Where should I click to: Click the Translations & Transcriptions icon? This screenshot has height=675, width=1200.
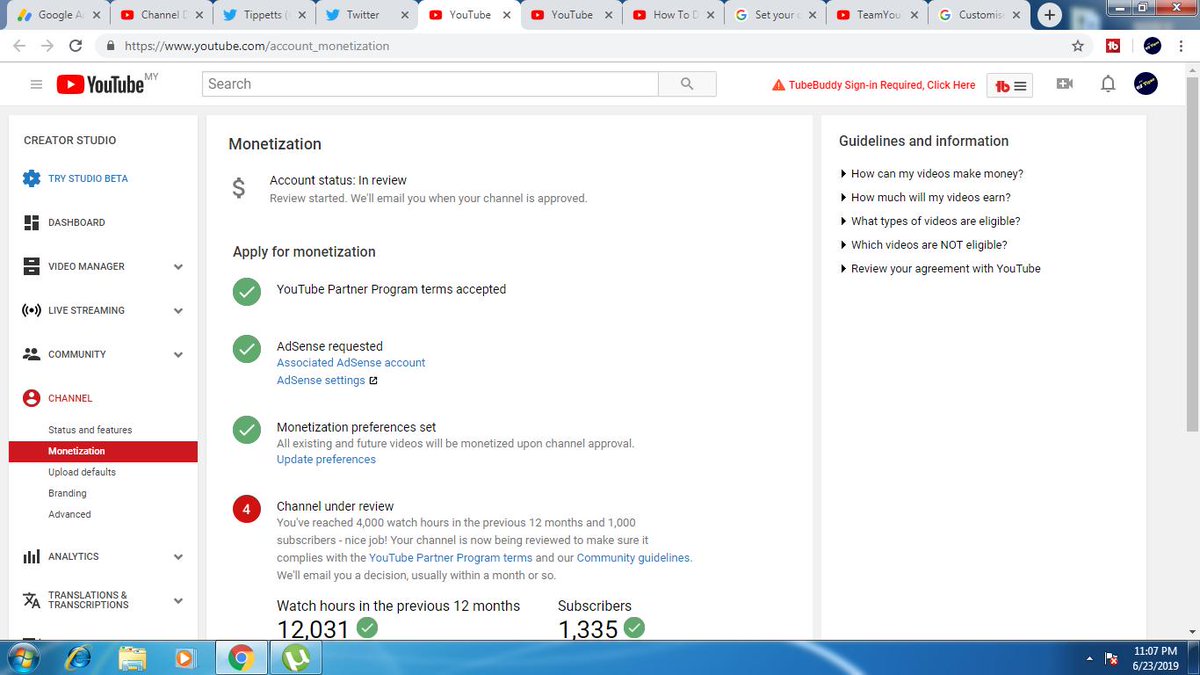(31, 600)
